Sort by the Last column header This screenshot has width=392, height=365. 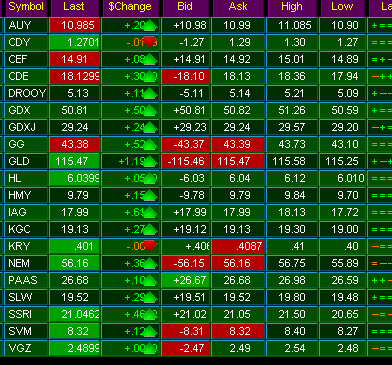pos(74,7)
